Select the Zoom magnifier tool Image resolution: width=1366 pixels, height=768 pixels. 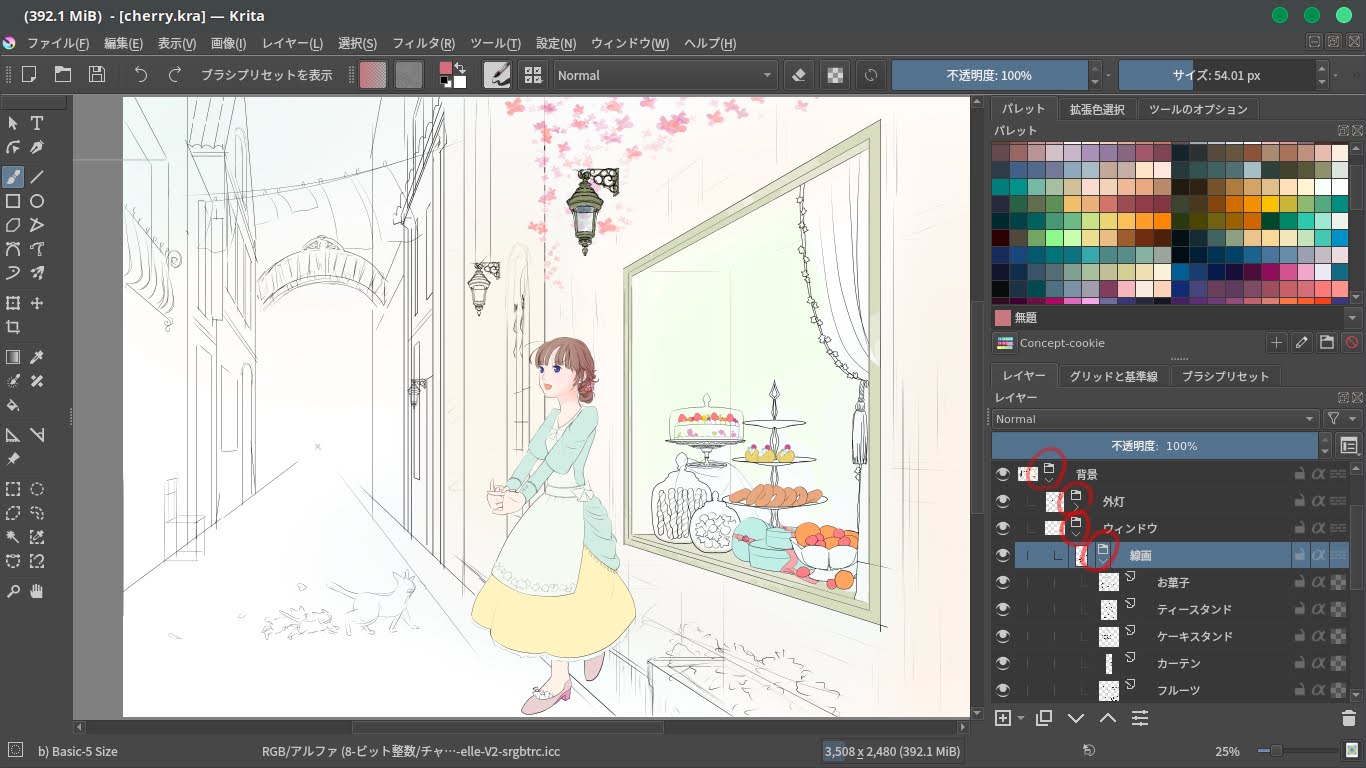click(13, 591)
